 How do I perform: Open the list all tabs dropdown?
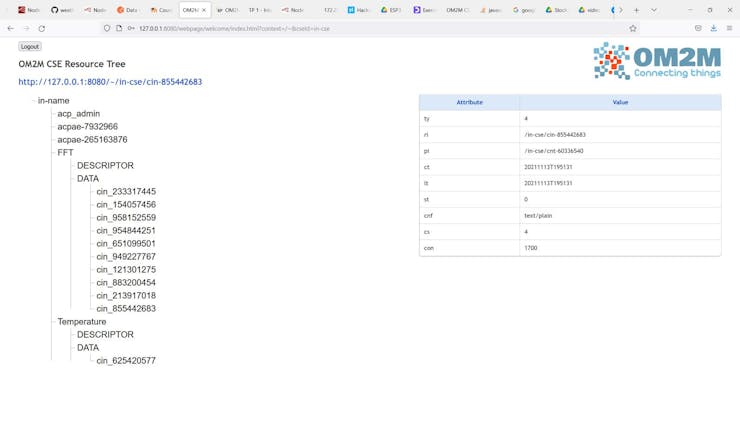654,10
